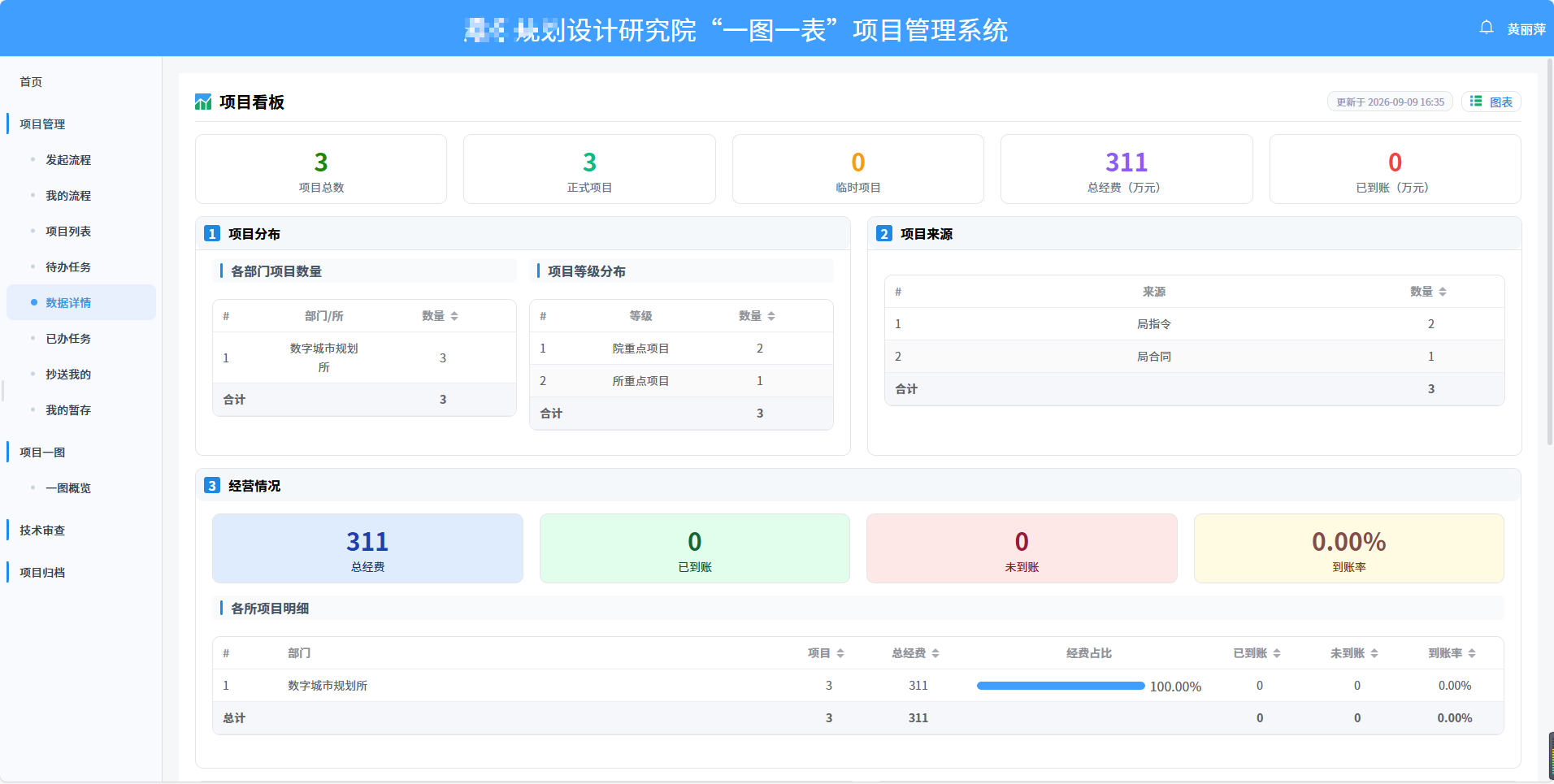This screenshot has height=784, width=1554.
Task: Go to 首页 in sidebar
Action: (x=31, y=82)
